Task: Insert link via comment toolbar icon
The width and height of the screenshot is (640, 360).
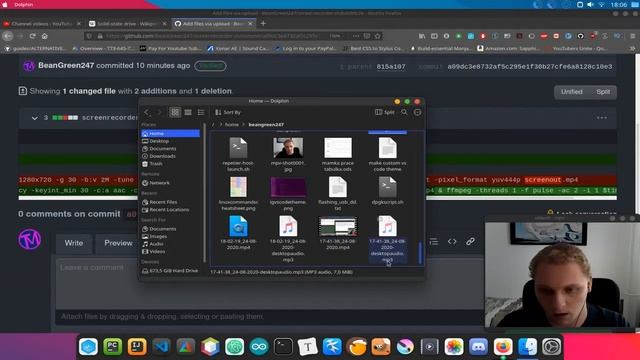Action: point(470,242)
